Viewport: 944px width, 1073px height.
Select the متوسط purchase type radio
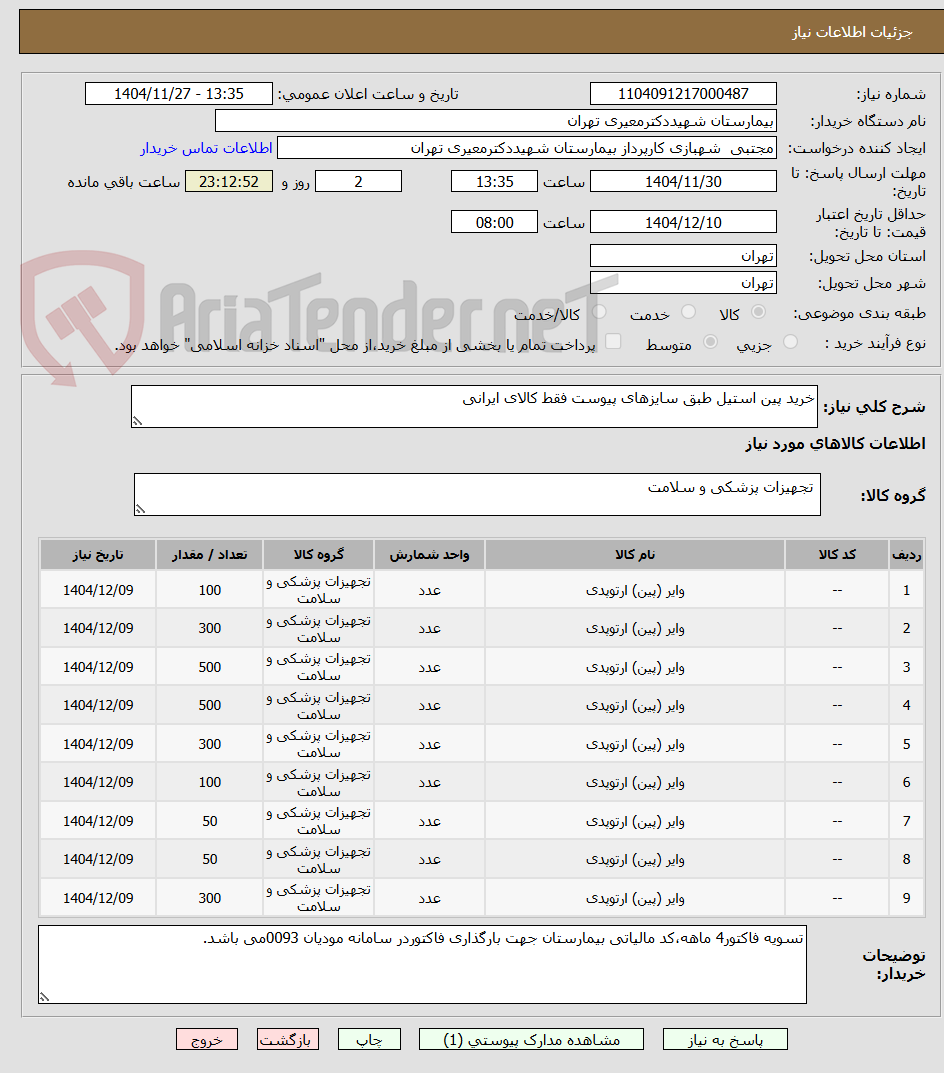tap(711, 341)
